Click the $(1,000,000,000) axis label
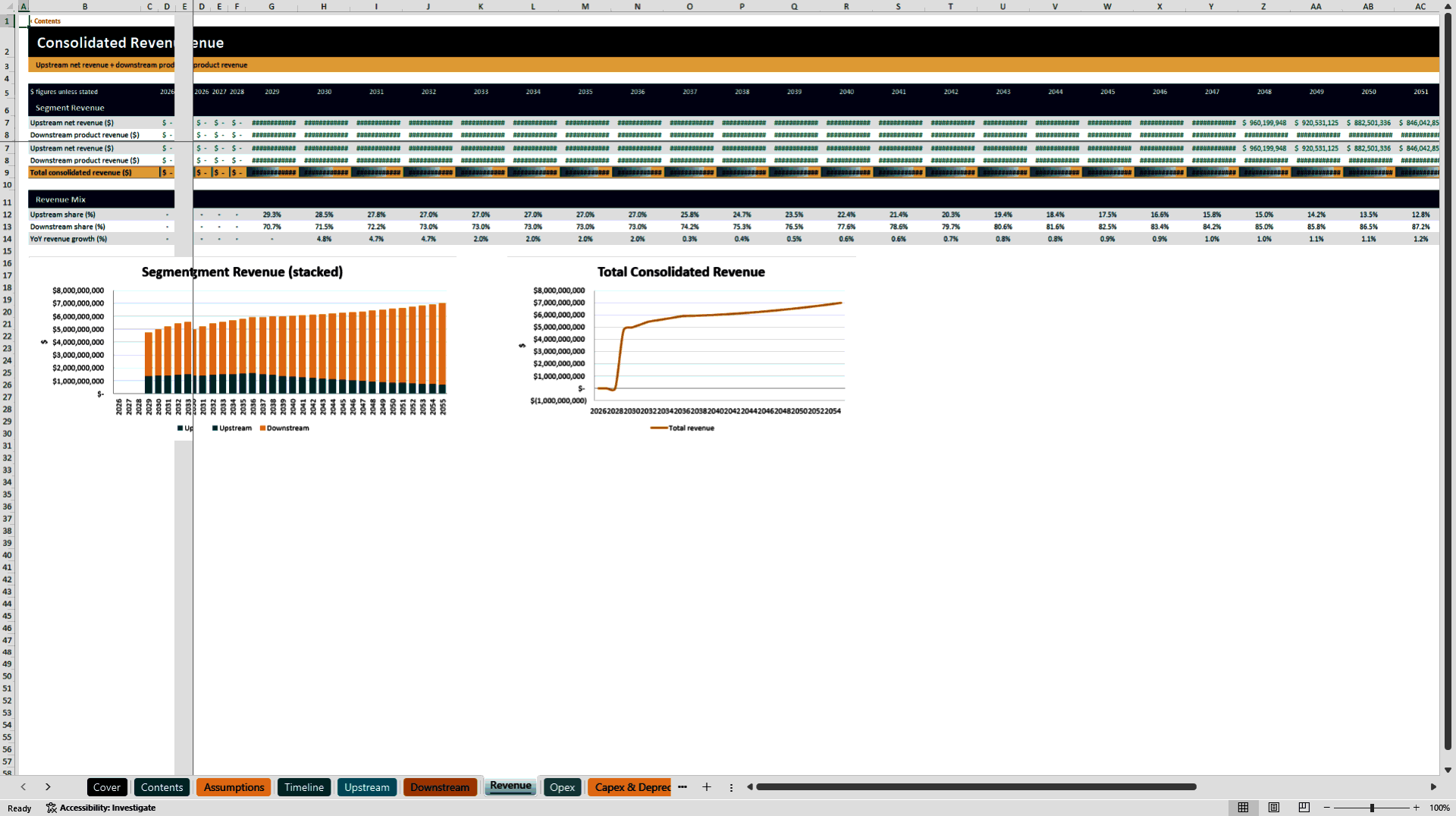Viewport: 1456px width, 816px height. click(558, 400)
